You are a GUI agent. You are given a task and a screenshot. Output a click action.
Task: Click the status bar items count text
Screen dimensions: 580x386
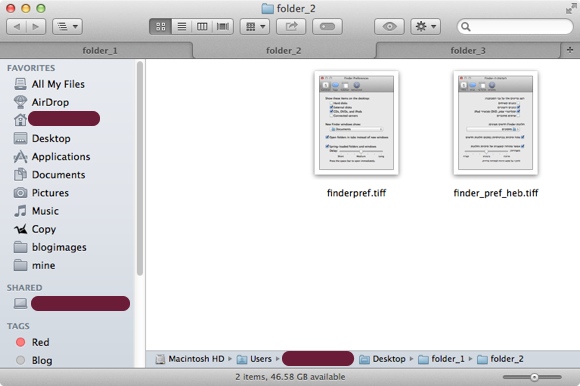290,377
